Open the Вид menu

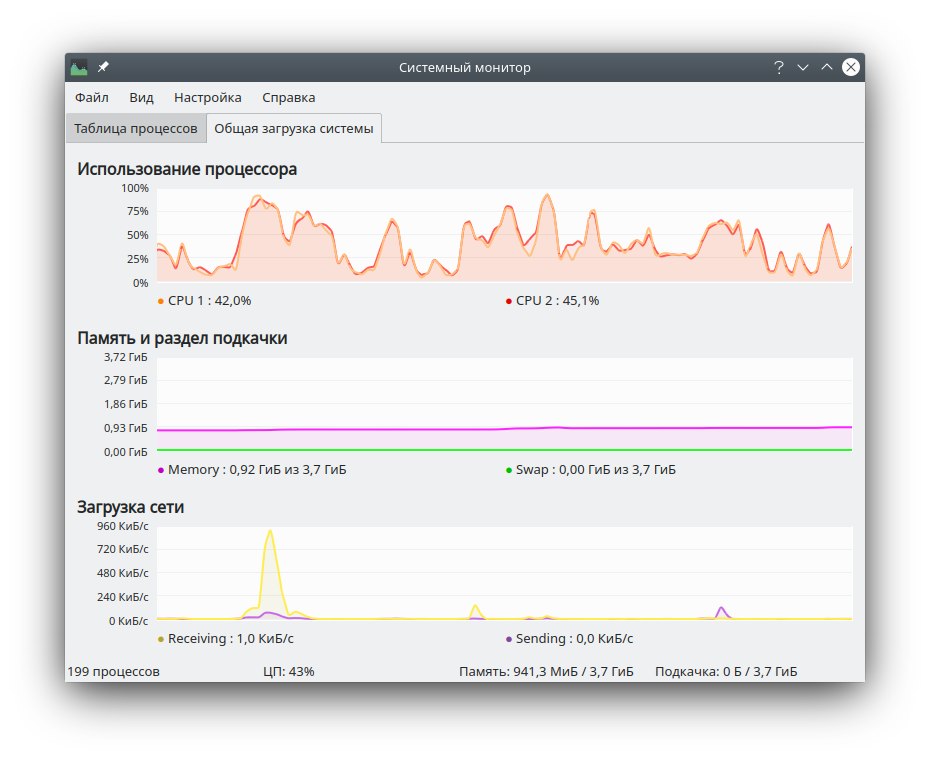(x=141, y=98)
